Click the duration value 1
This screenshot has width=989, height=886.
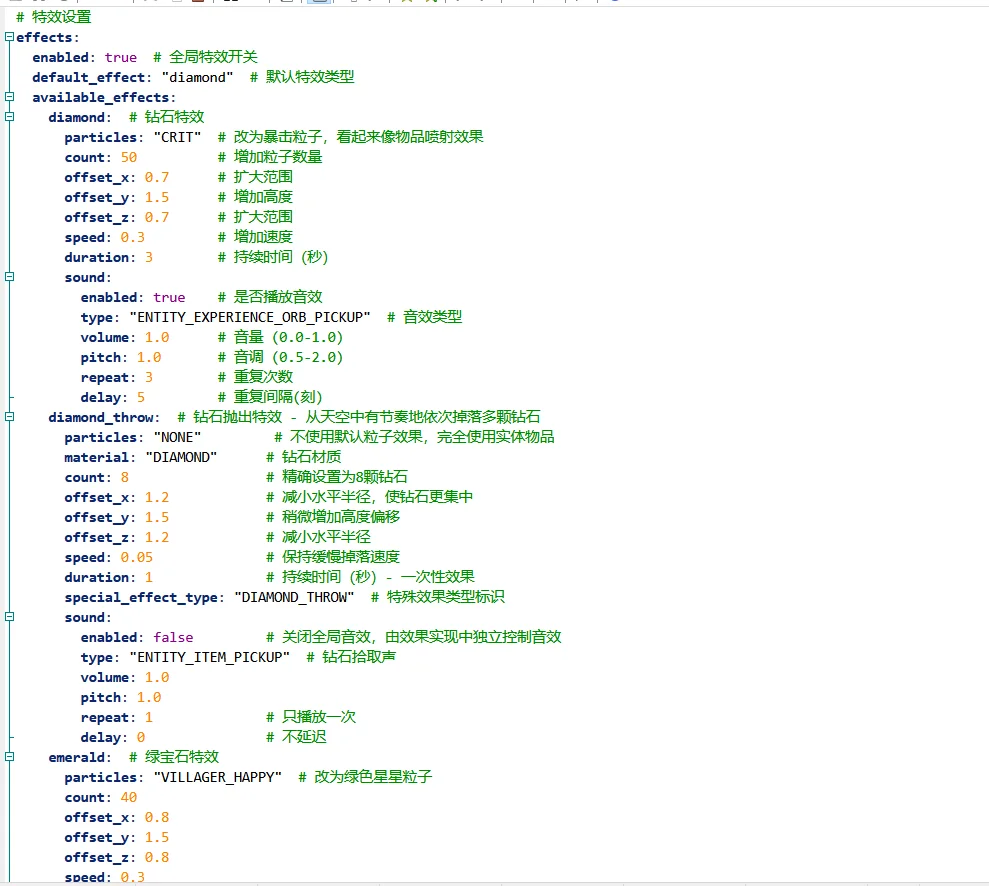click(149, 578)
